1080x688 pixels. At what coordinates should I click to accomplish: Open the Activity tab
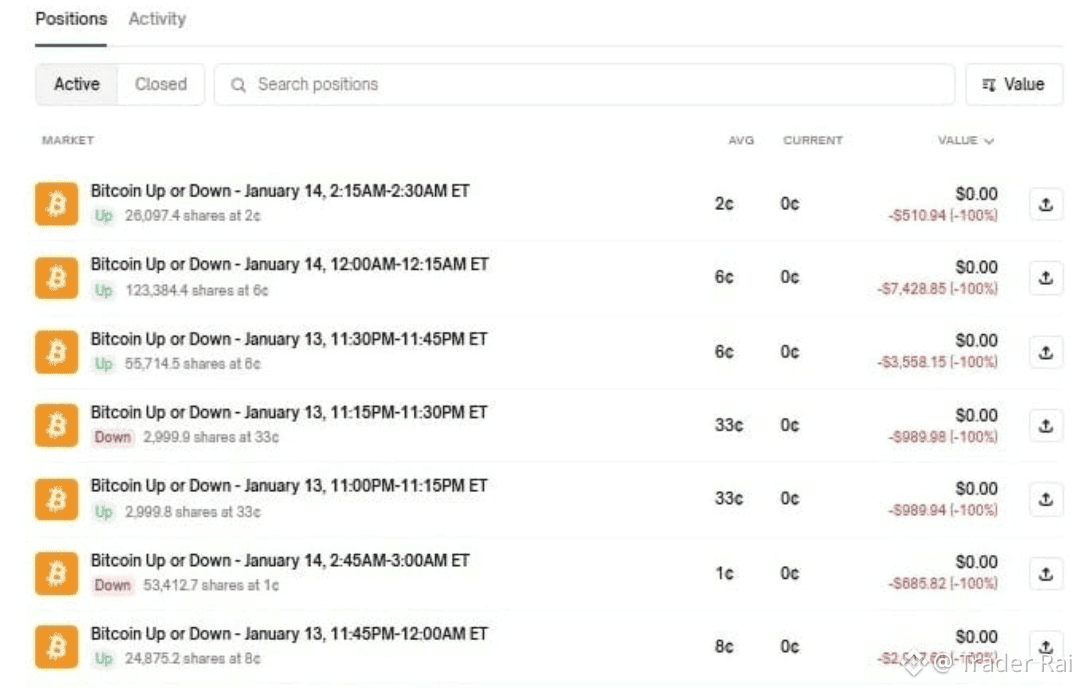click(157, 19)
